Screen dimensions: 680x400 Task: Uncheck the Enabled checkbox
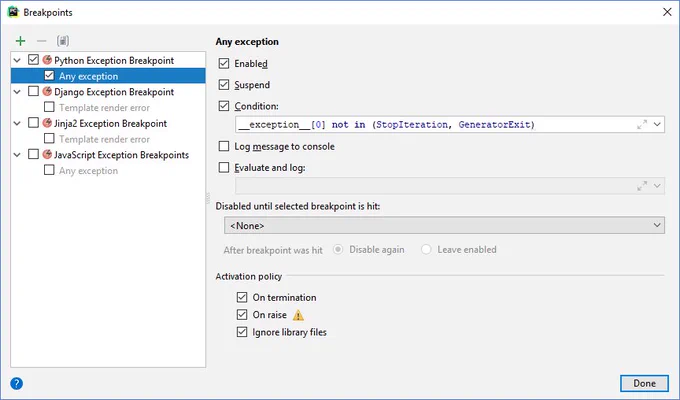coord(224,63)
